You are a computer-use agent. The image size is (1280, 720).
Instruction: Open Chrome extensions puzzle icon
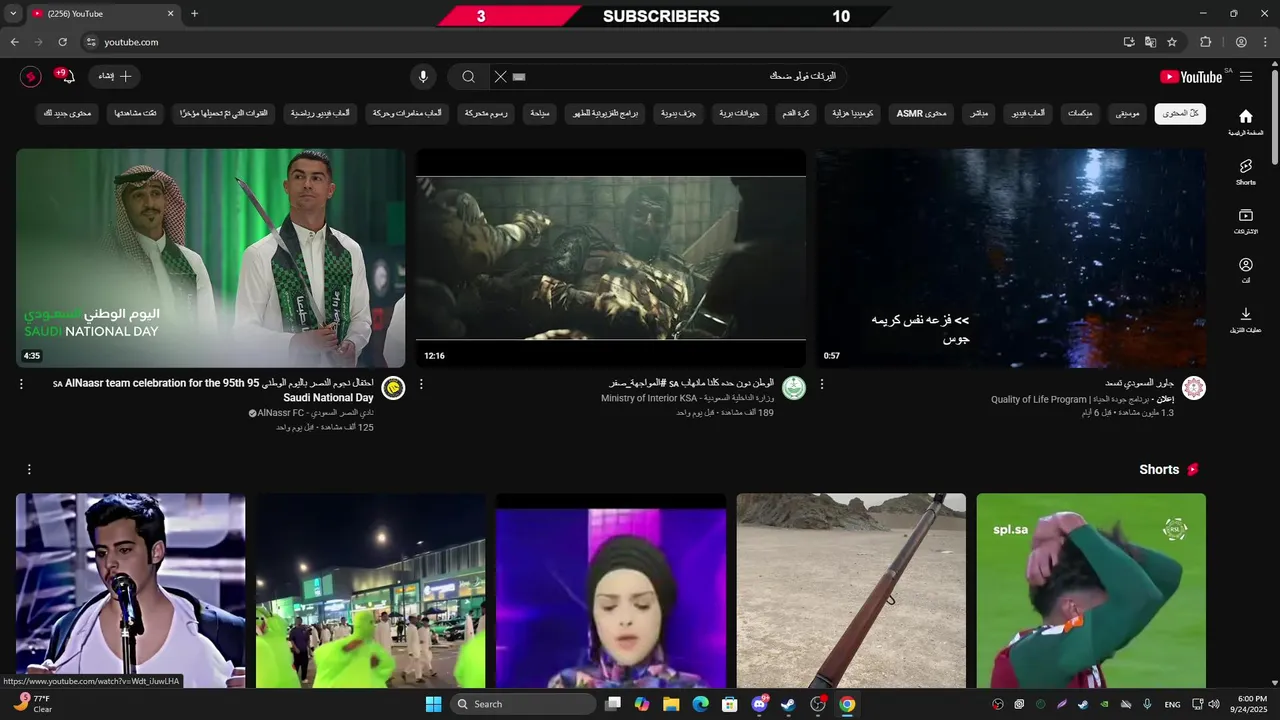[1206, 42]
